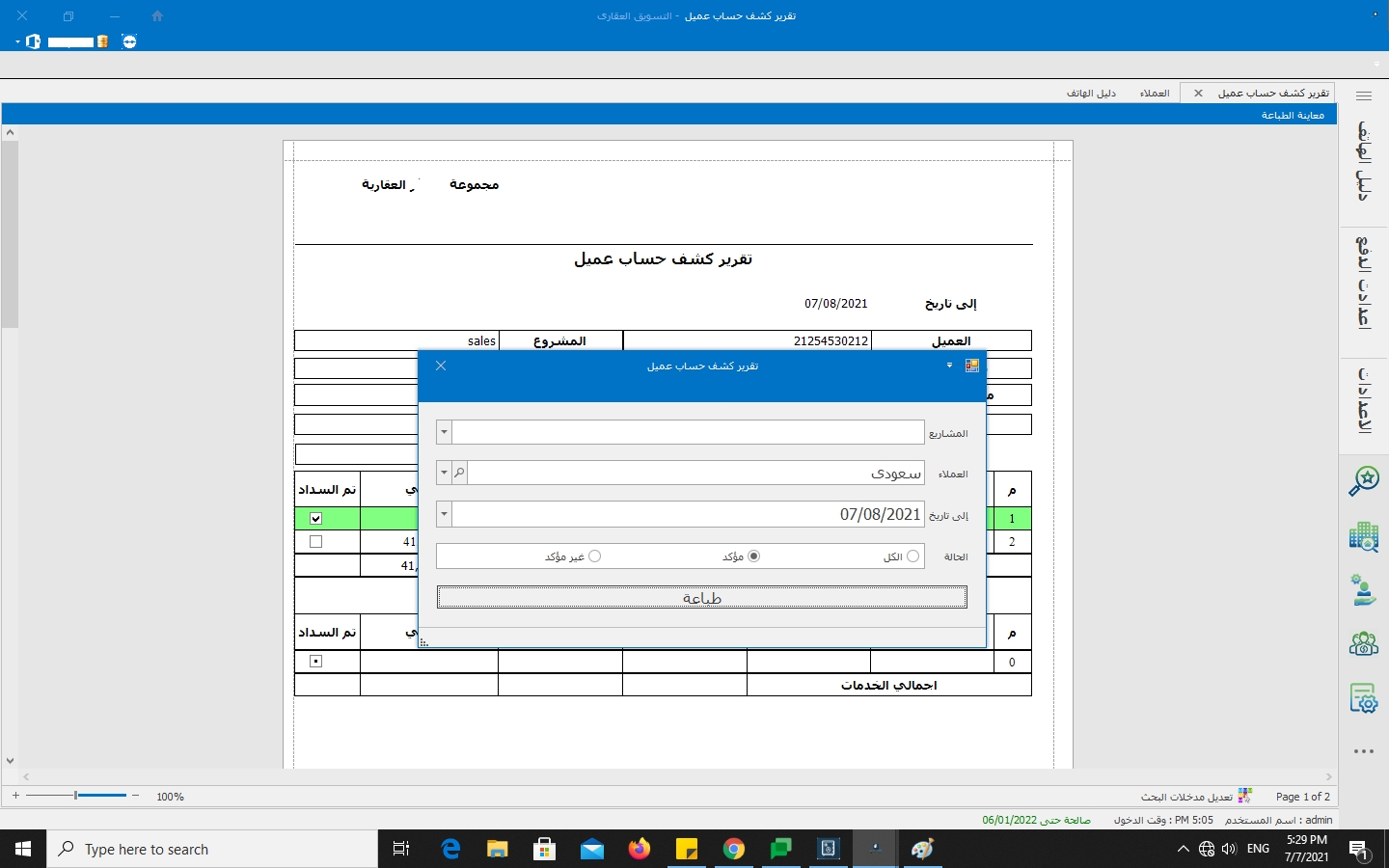This screenshot has height=868, width=1389.
Task: Click the hamburger menu icon in sidebar
Action: [x=1363, y=95]
